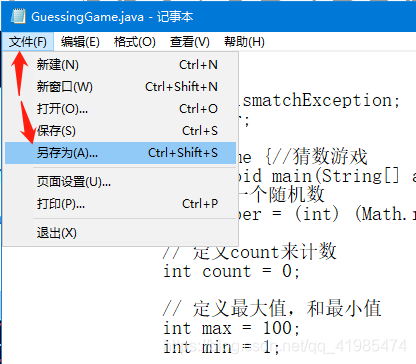
Task: Select 新窗口(W) menu entry
Action: [120, 87]
